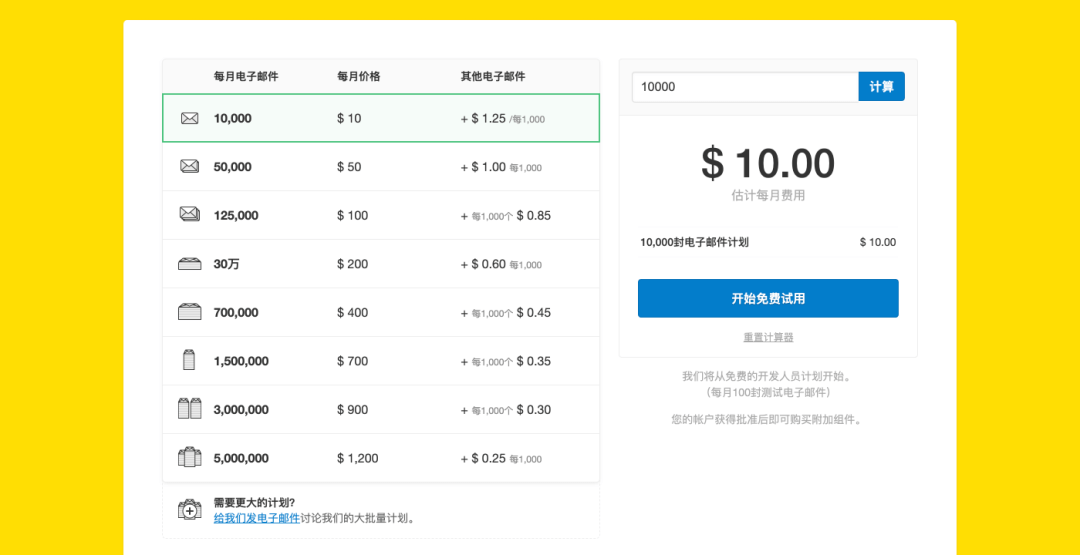Click the plus icon beside 需要更大的计划
The image size is (1080, 555).
(189, 510)
